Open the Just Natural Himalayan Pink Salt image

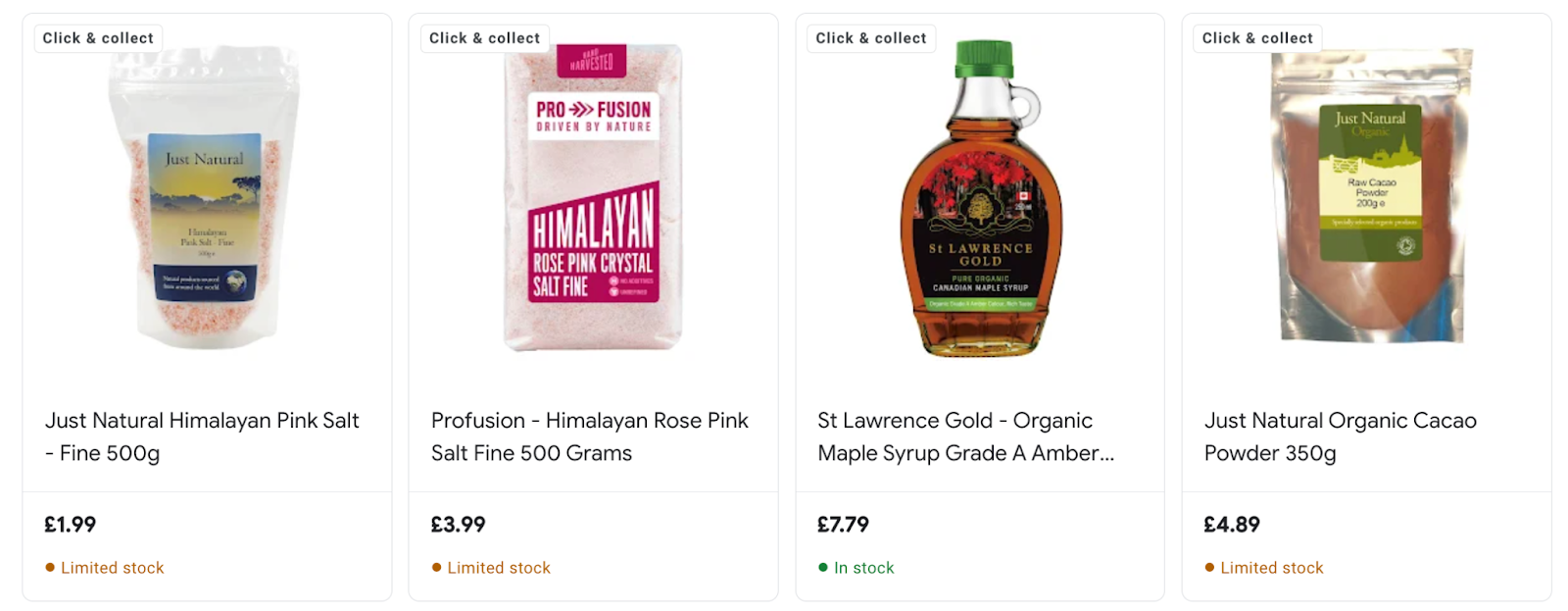[204, 201]
